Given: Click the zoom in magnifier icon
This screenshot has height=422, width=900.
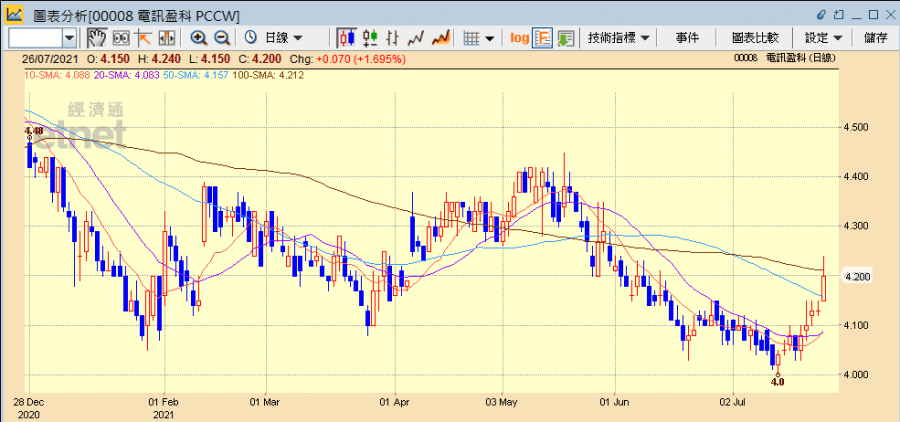Looking at the screenshot, I should click(199, 37).
